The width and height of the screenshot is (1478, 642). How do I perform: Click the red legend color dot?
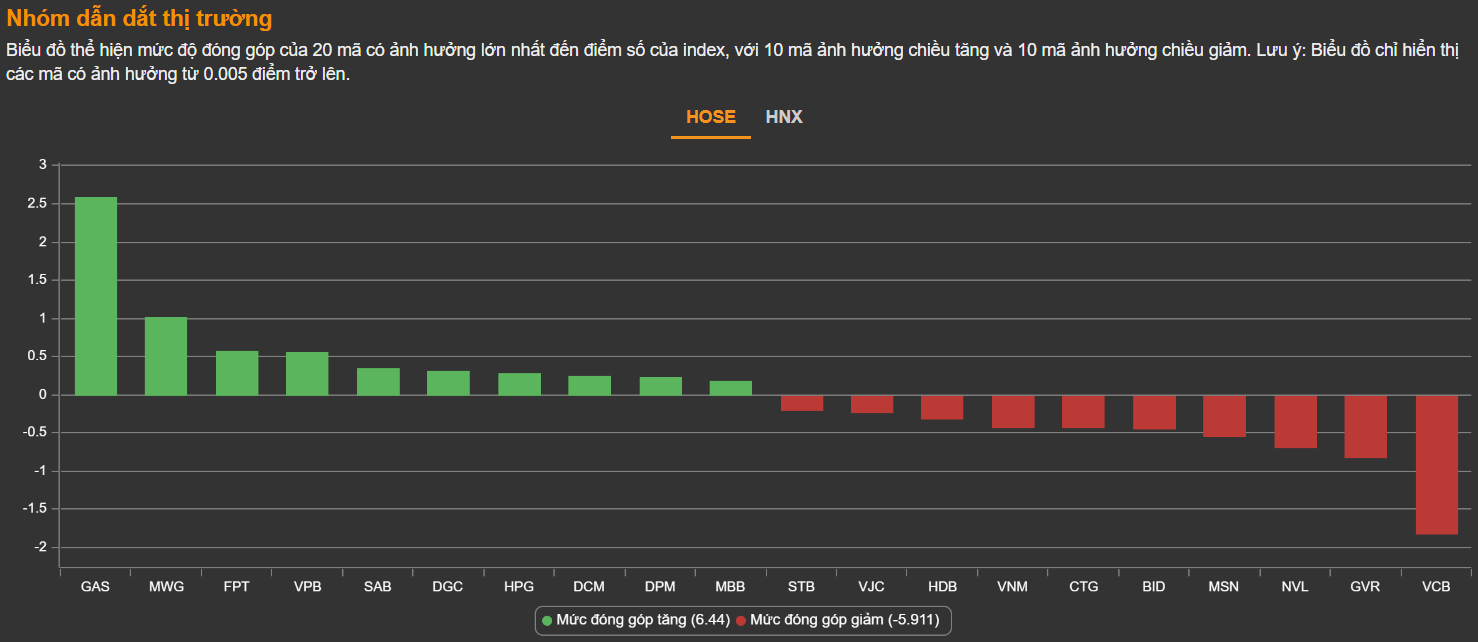pyautogui.click(x=741, y=621)
